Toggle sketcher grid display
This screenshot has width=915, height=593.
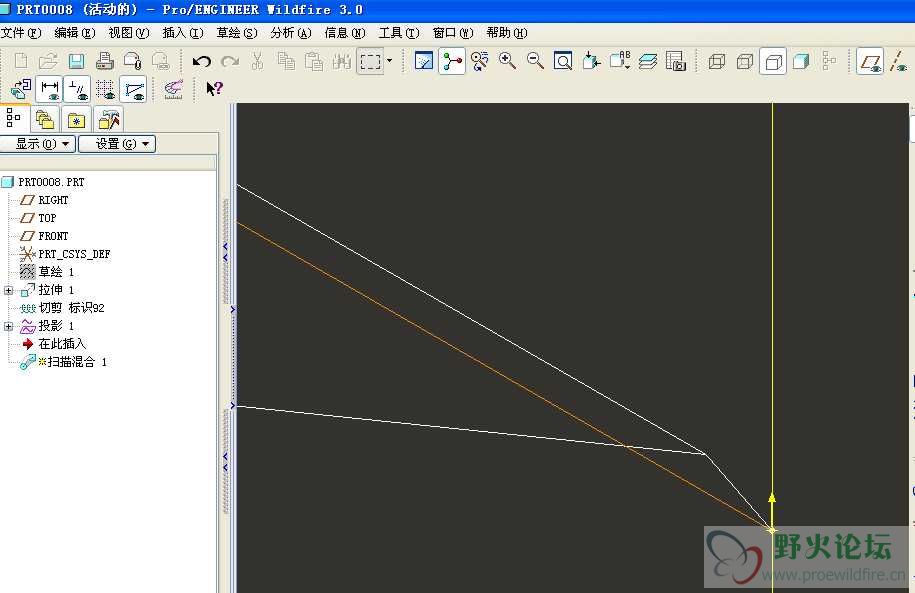[x=105, y=89]
